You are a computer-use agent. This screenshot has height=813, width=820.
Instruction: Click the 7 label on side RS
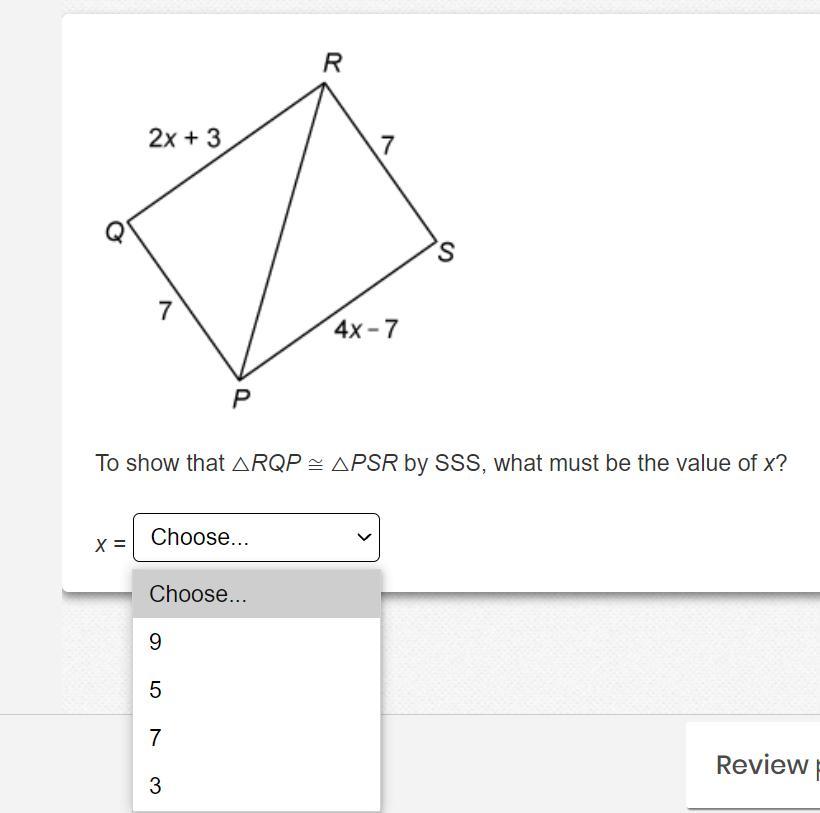click(x=387, y=145)
